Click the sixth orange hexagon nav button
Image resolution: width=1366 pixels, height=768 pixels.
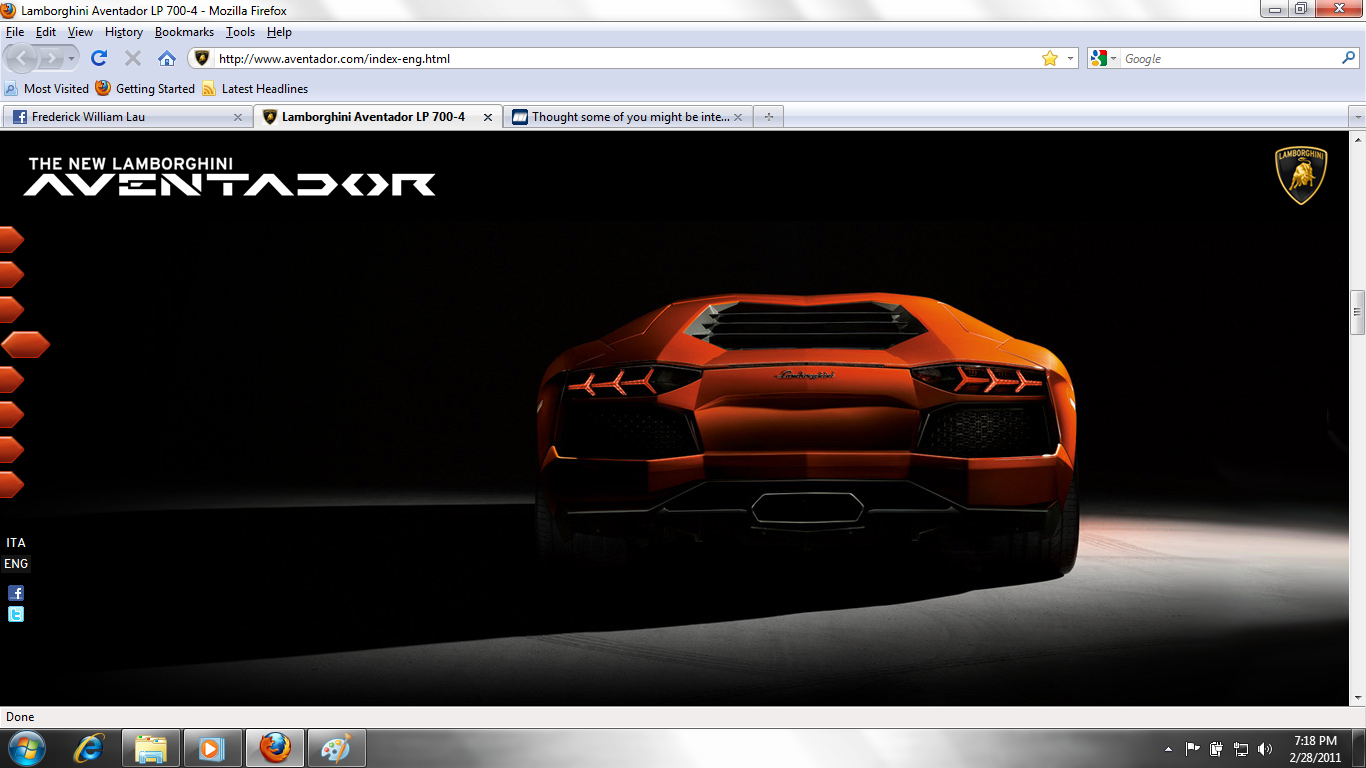11,414
